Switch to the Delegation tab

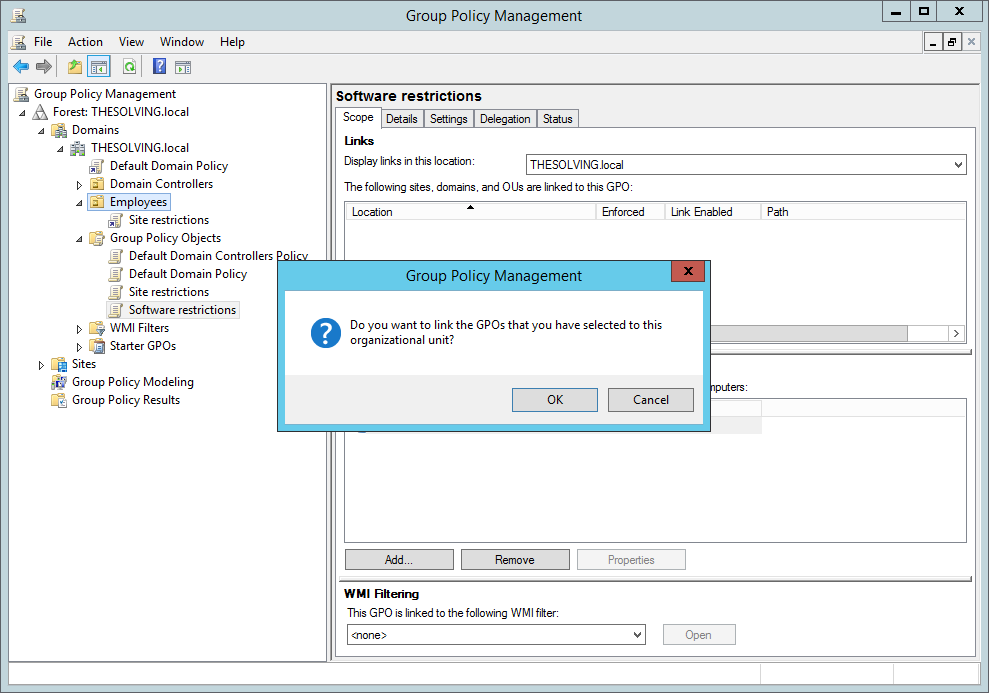[505, 119]
